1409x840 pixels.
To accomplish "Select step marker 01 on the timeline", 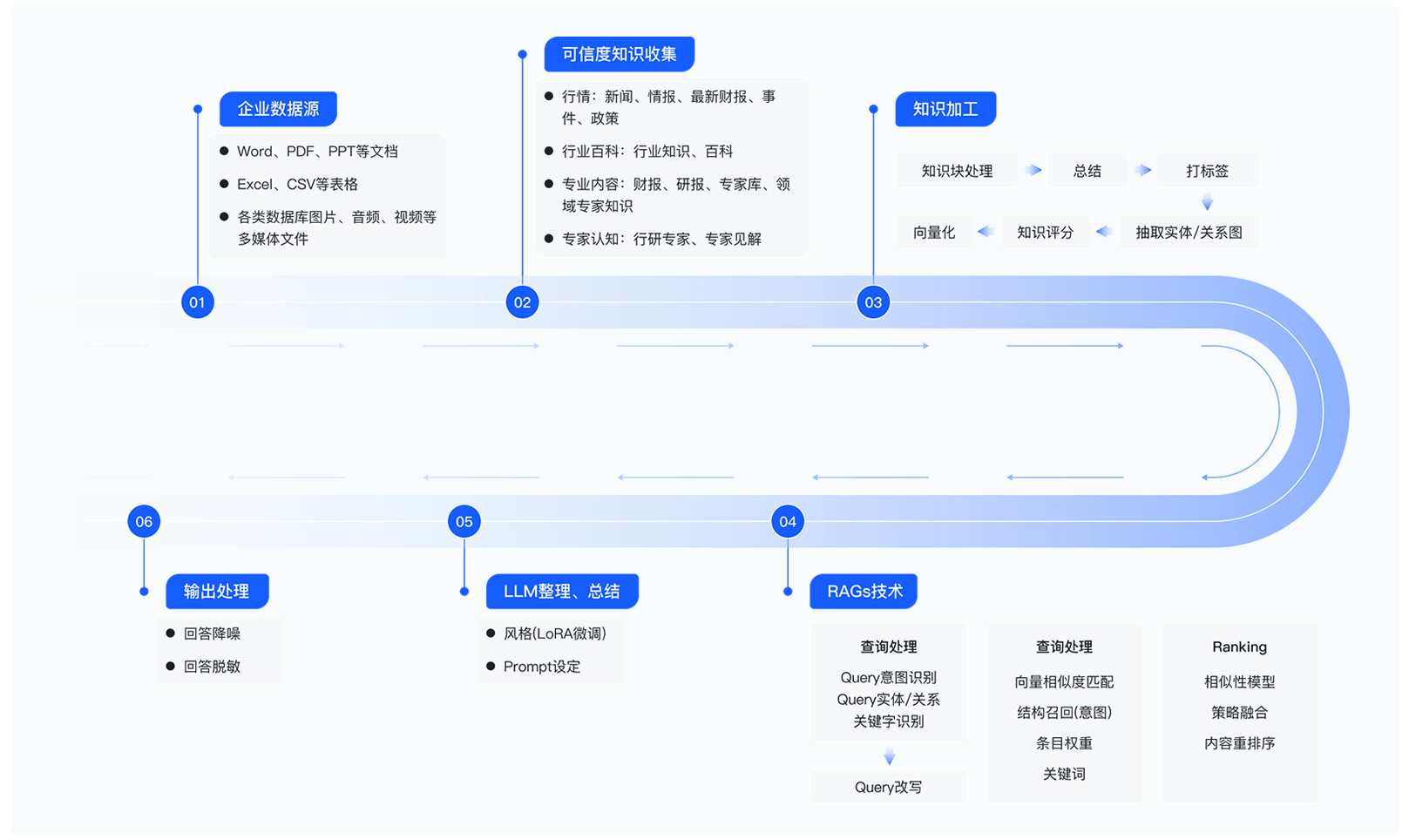I will [198, 302].
